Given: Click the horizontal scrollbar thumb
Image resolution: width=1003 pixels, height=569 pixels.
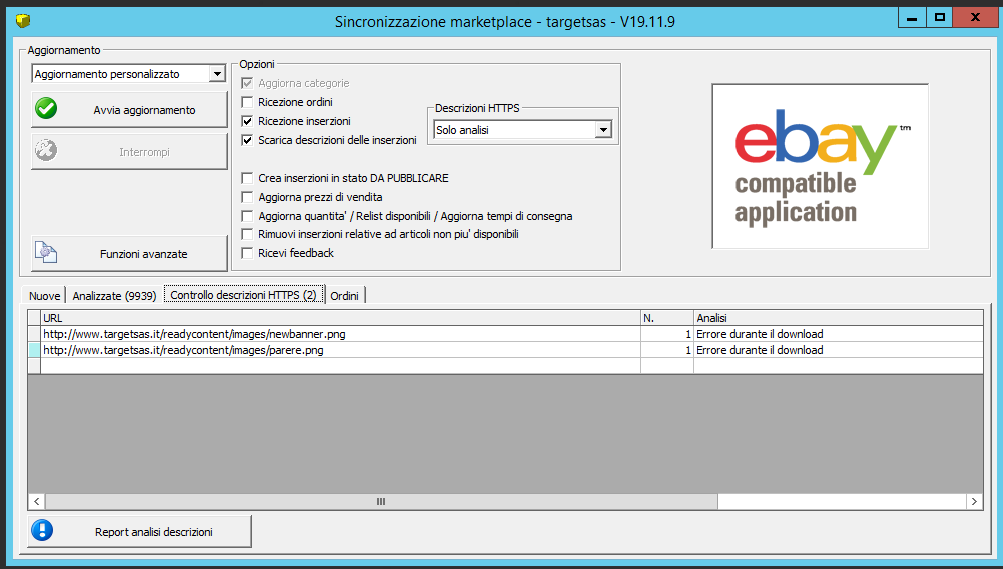Looking at the screenshot, I should pos(381,501).
